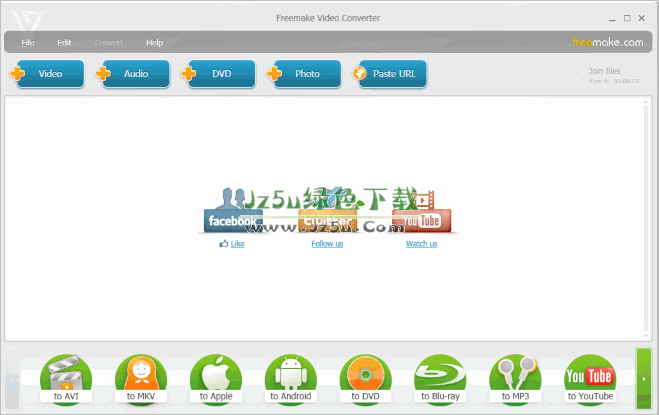The height and width of the screenshot is (415, 659).
Task: Click the DVD import button
Action: (x=219, y=74)
